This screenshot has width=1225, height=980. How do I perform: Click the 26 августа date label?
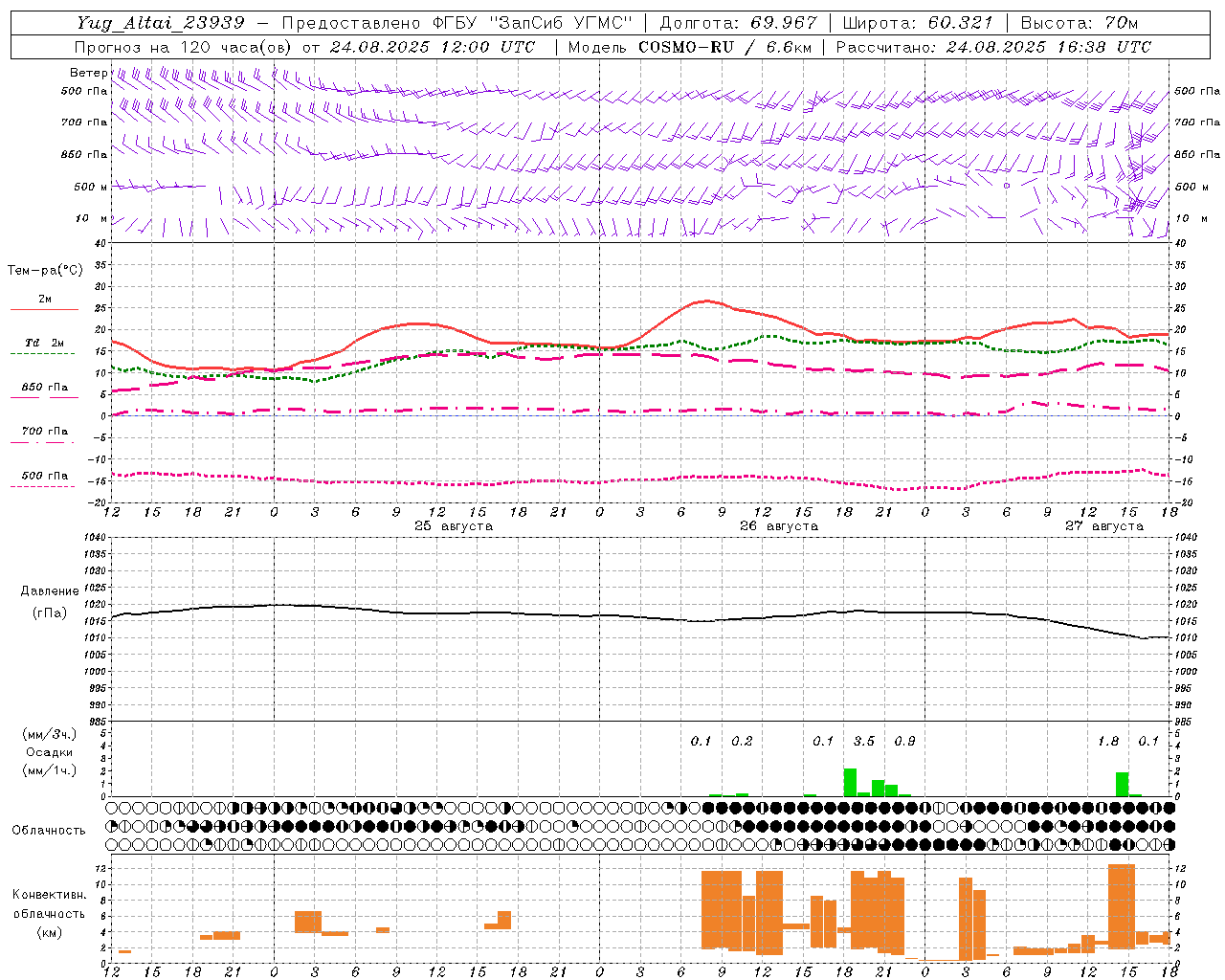[x=779, y=526]
